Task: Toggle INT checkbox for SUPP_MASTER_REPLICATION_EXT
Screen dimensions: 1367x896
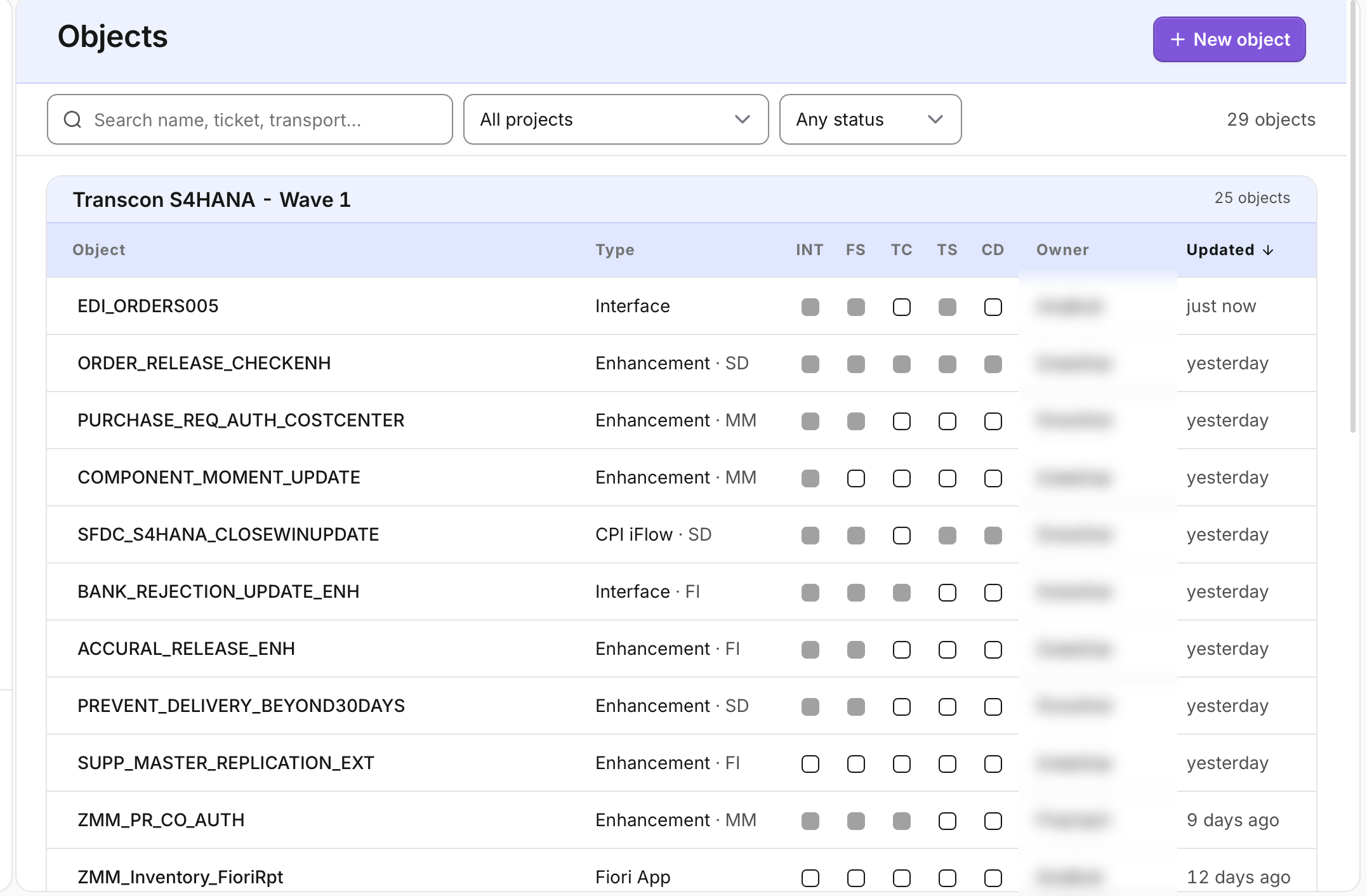Action: 810,763
